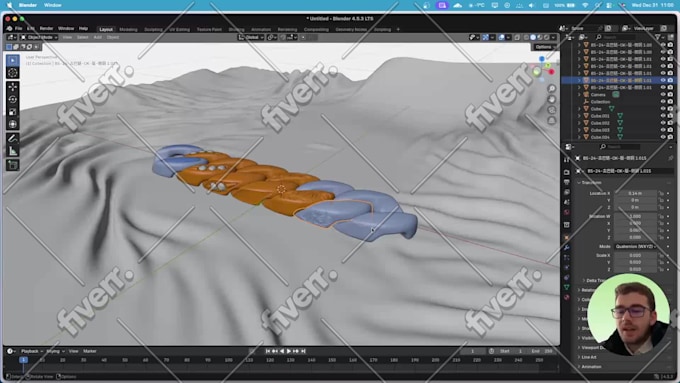Click the play animation button
Image resolution: width=680 pixels, height=383 pixels.
pos(289,351)
